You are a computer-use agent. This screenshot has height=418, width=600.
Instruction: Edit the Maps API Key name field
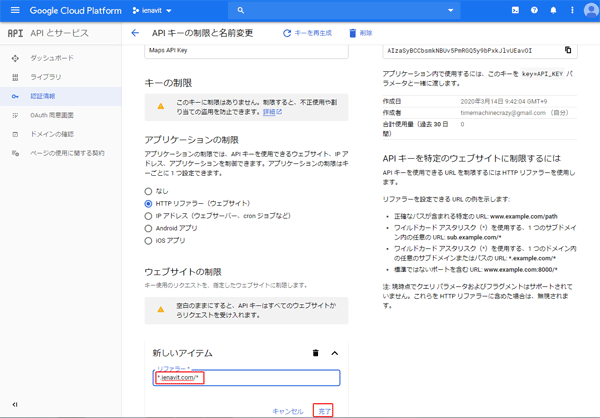(x=246, y=51)
